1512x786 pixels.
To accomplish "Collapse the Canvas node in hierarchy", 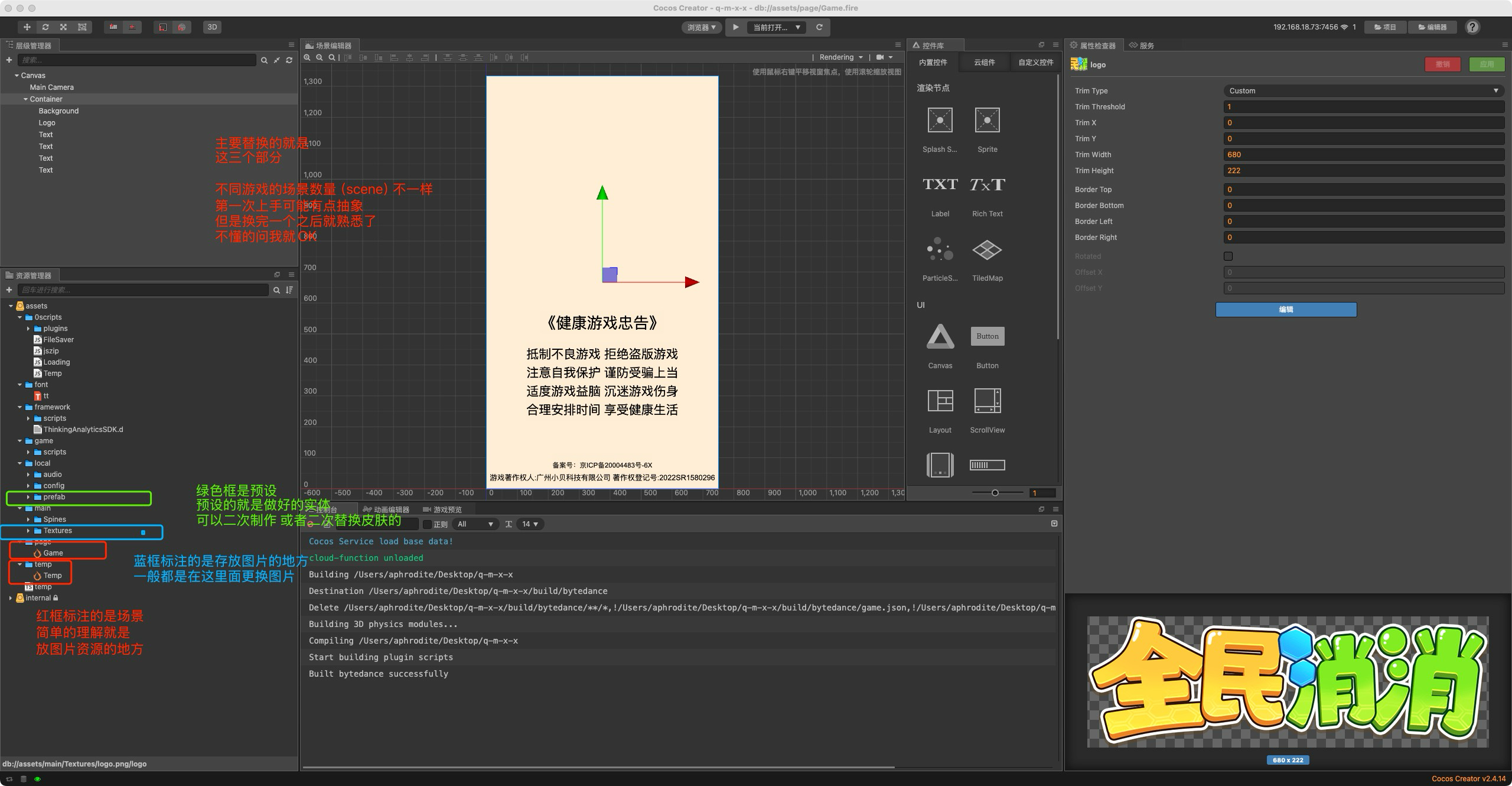I will (17, 76).
